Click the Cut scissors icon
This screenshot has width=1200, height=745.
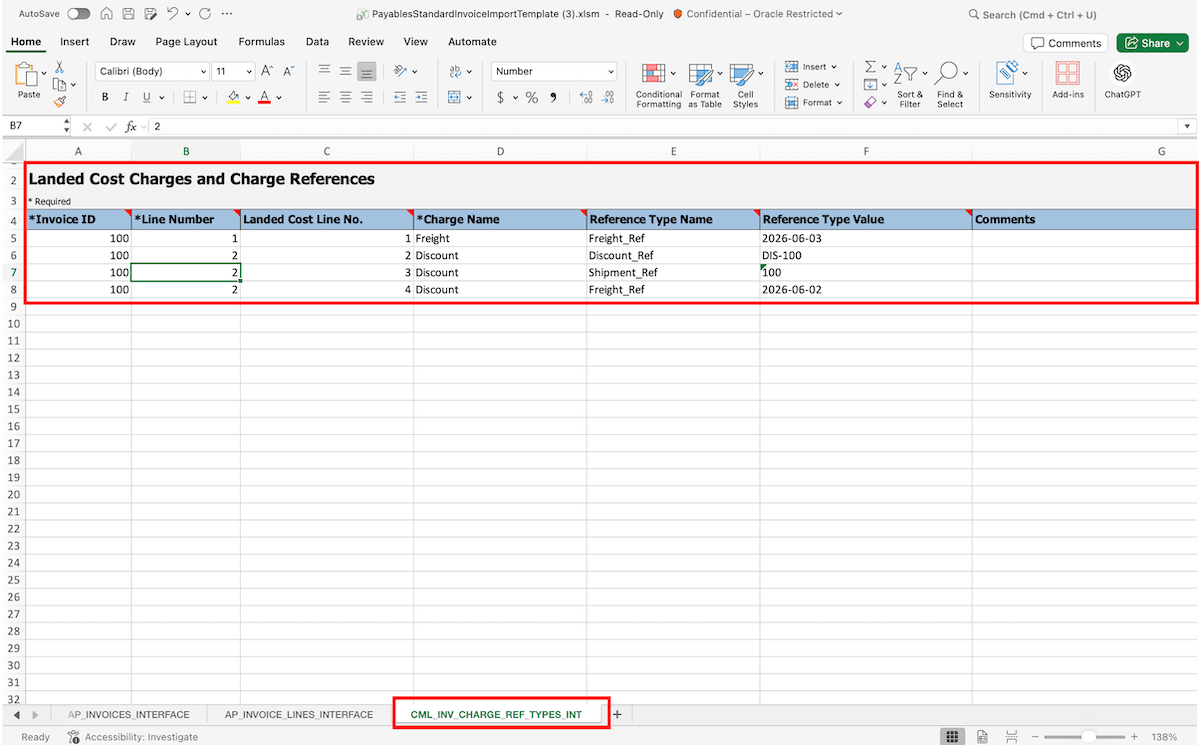[59, 67]
